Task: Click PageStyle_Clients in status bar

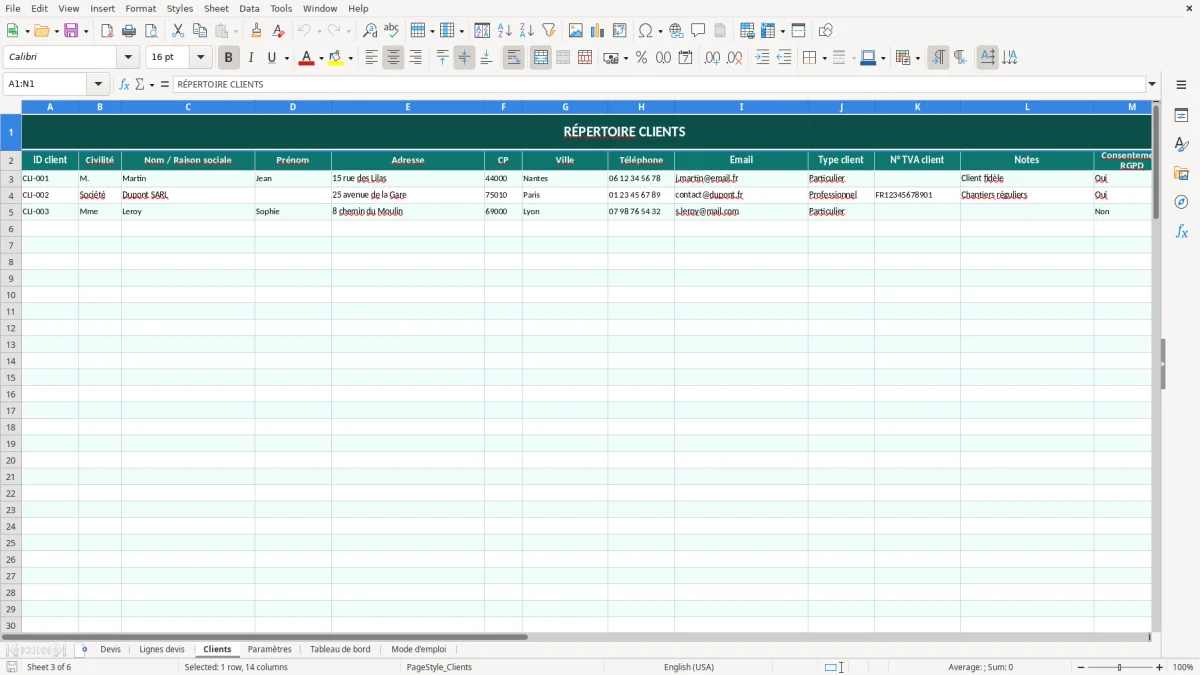Action: (x=439, y=667)
